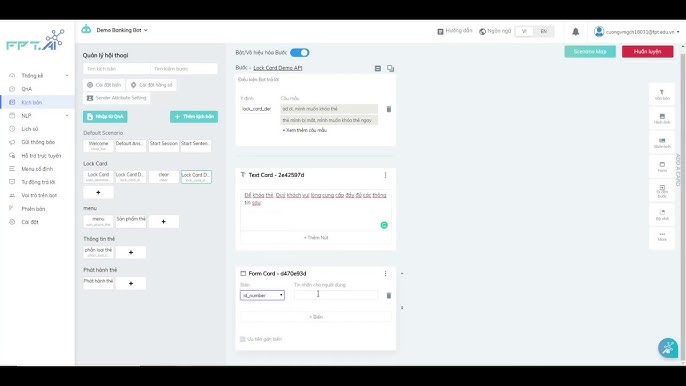
Task: Check Ưu tiên gán biến checkbox
Action: tap(243, 339)
